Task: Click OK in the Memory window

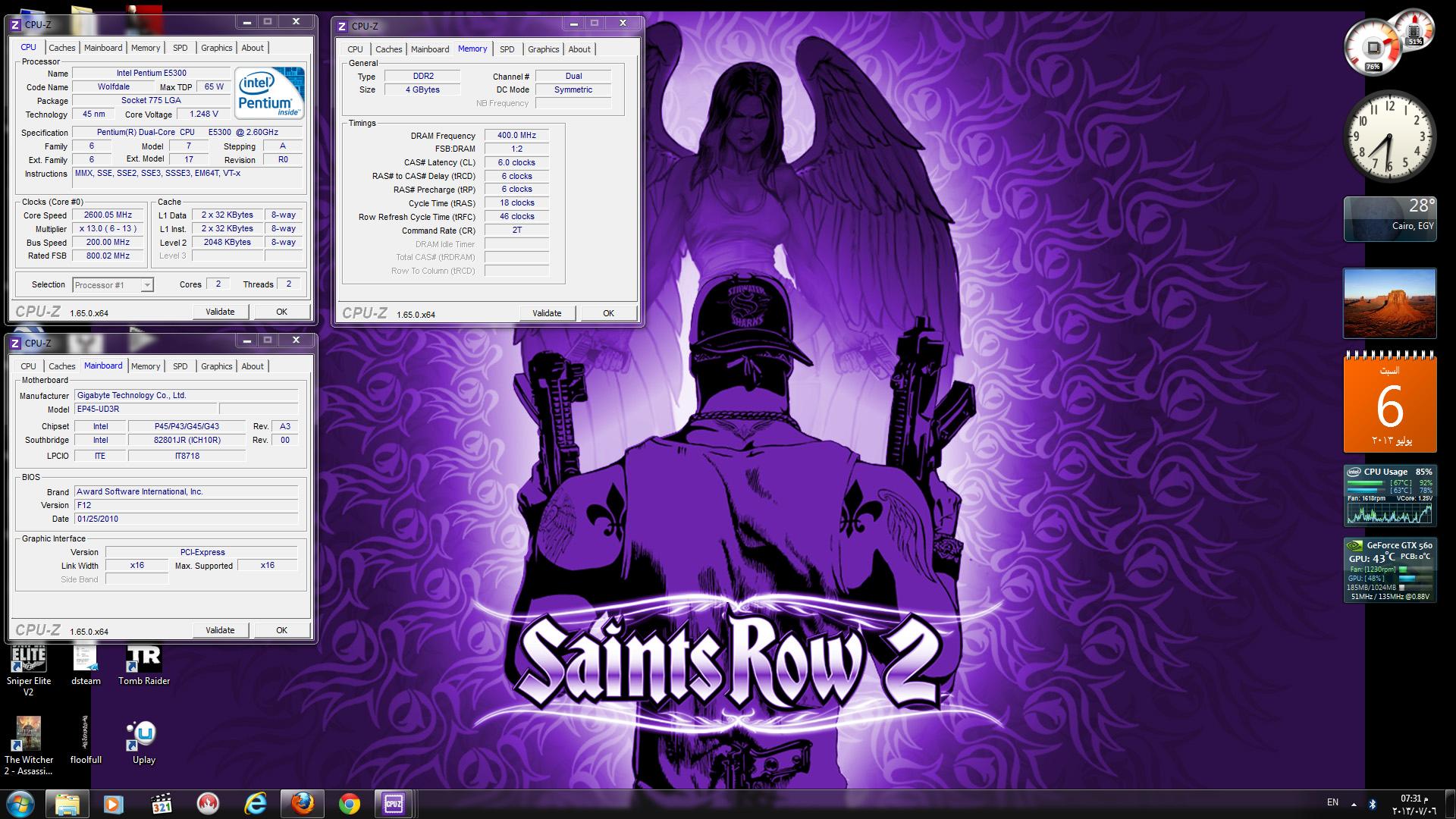Action: (x=608, y=313)
